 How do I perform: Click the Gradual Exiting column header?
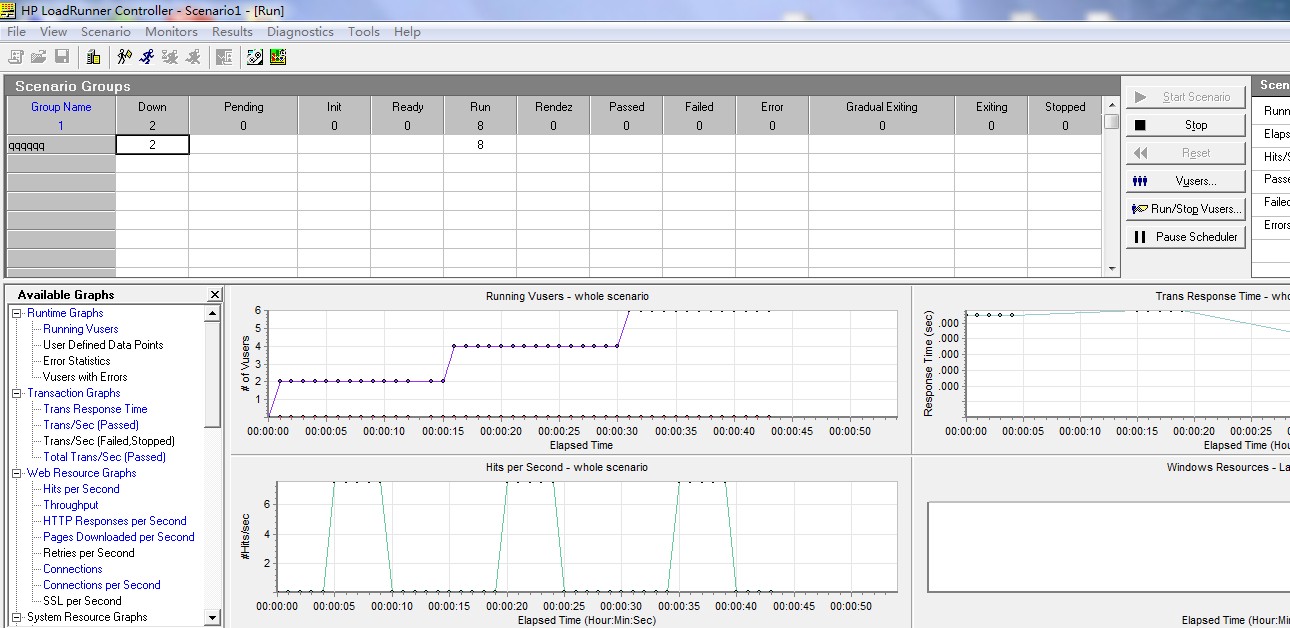coord(881,107)
